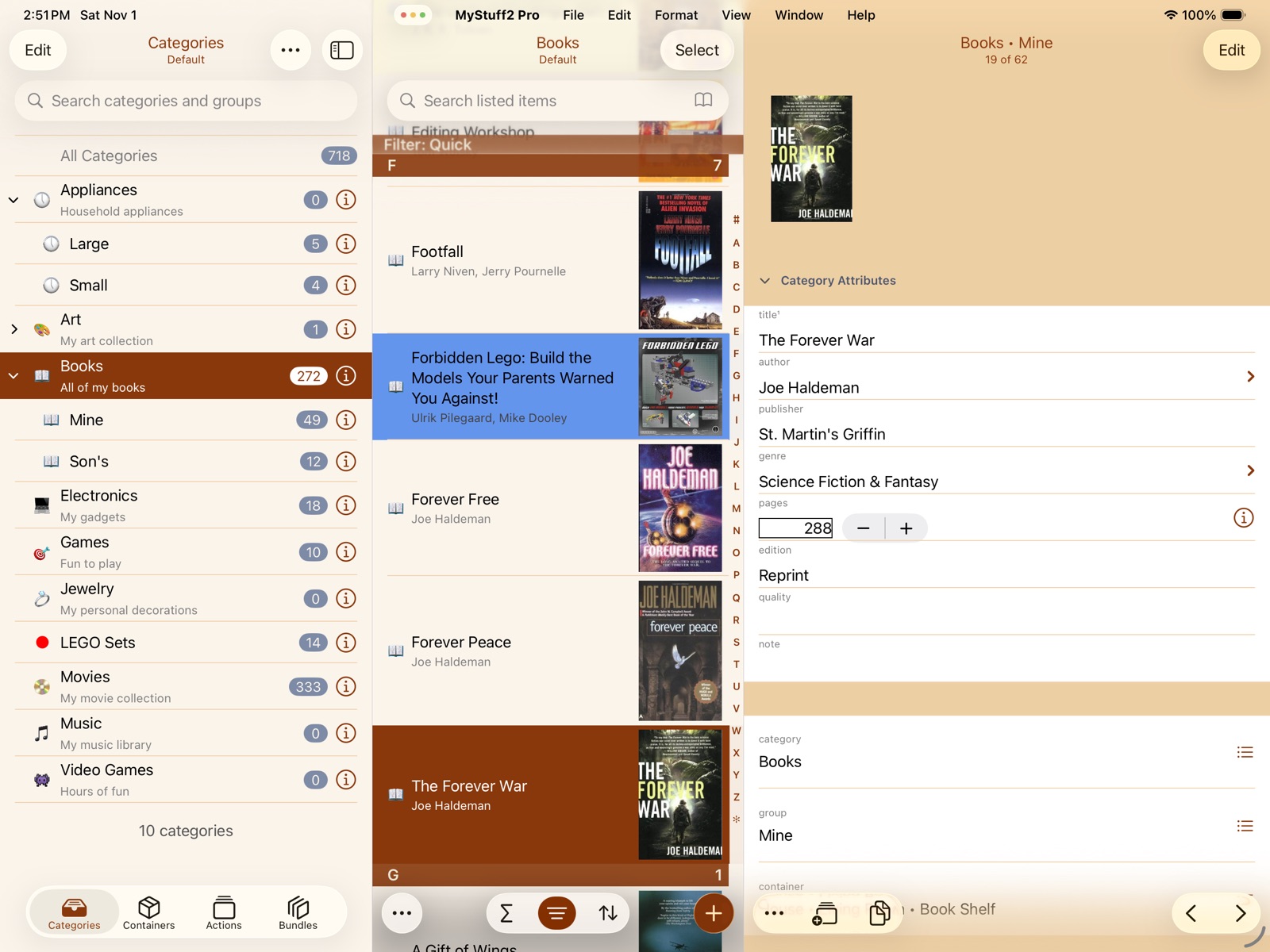Click the duplicate item icon
This screenshot has height=952, width=1270.
click(879, 913)
